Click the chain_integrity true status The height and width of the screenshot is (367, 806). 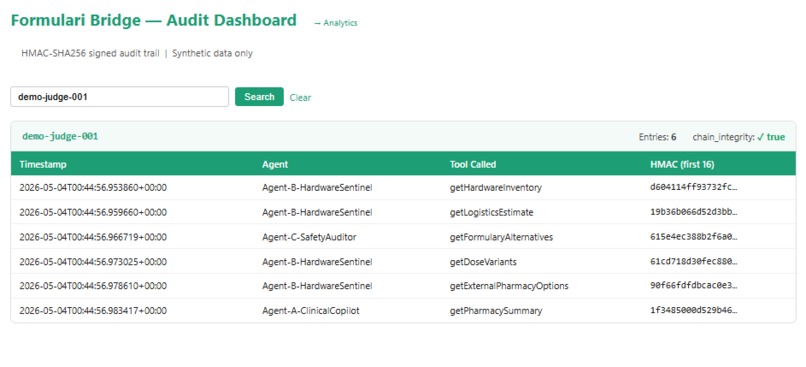[x=739, y=137]
